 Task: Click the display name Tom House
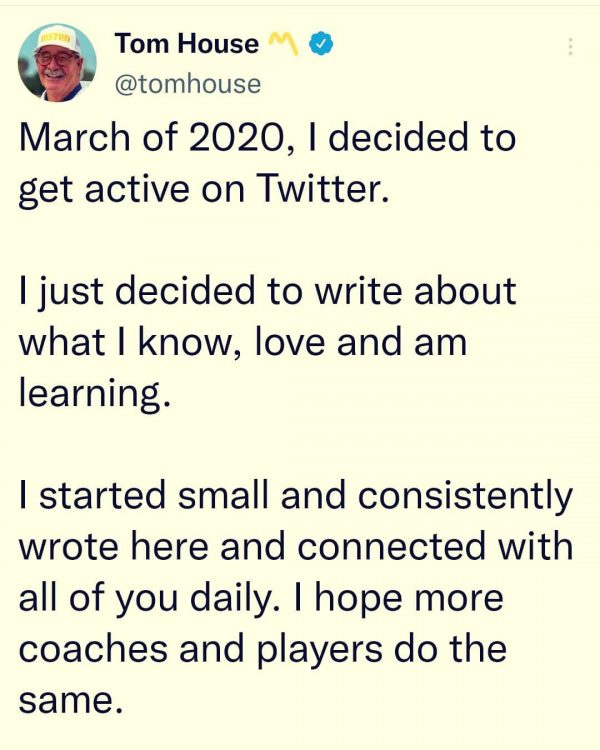tap(187, 44)
